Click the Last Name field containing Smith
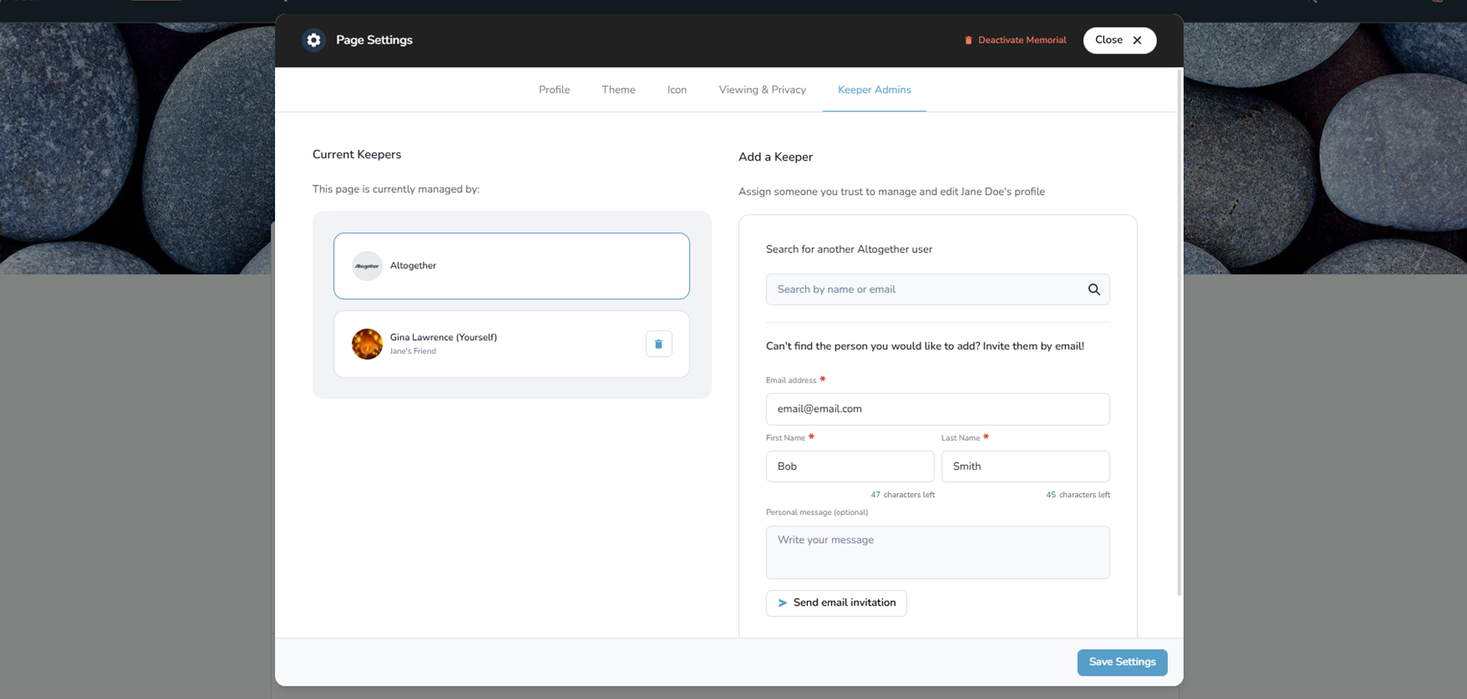 pos(1025,466)
